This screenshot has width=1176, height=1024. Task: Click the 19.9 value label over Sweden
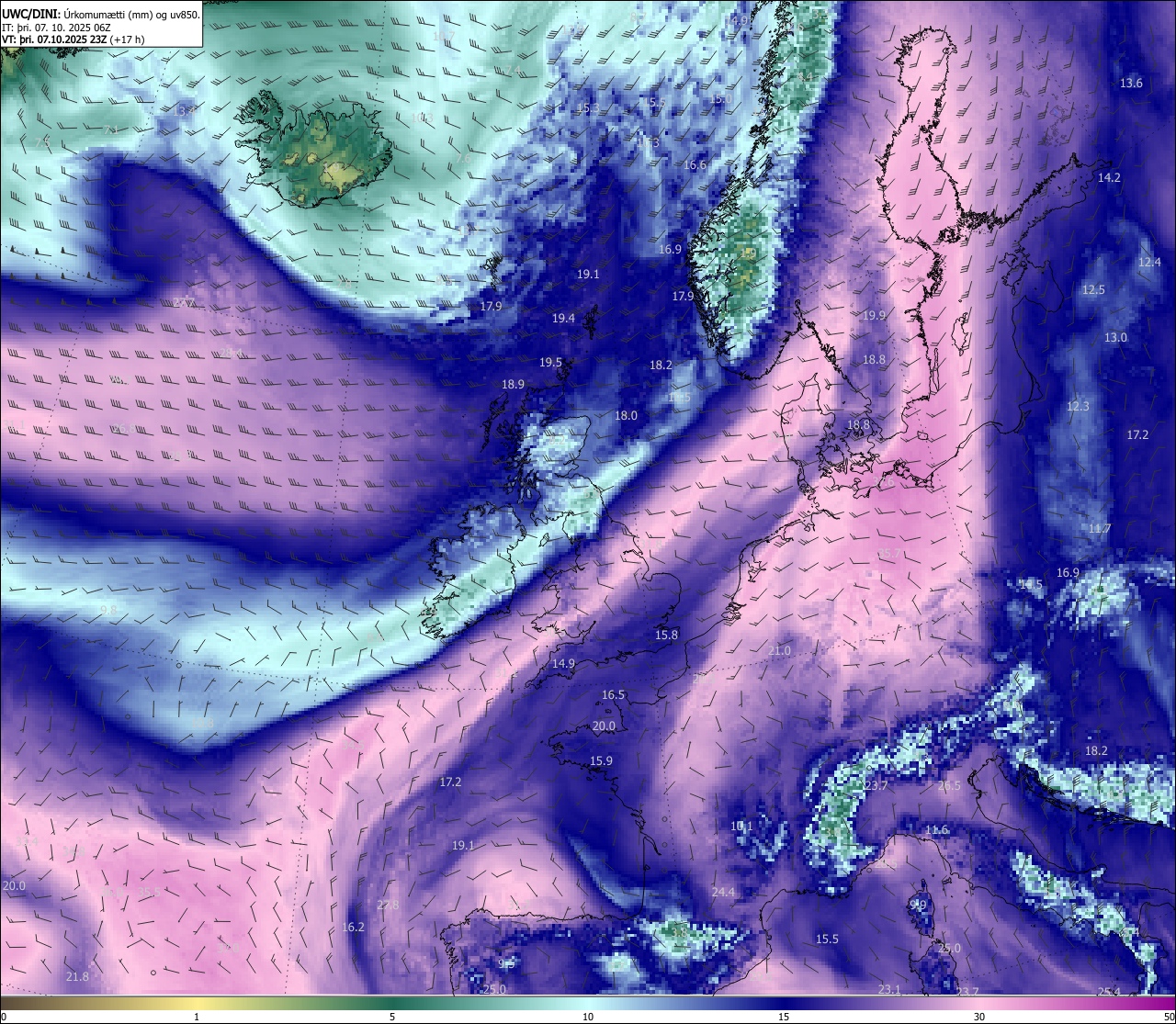[x=874, y=316]
